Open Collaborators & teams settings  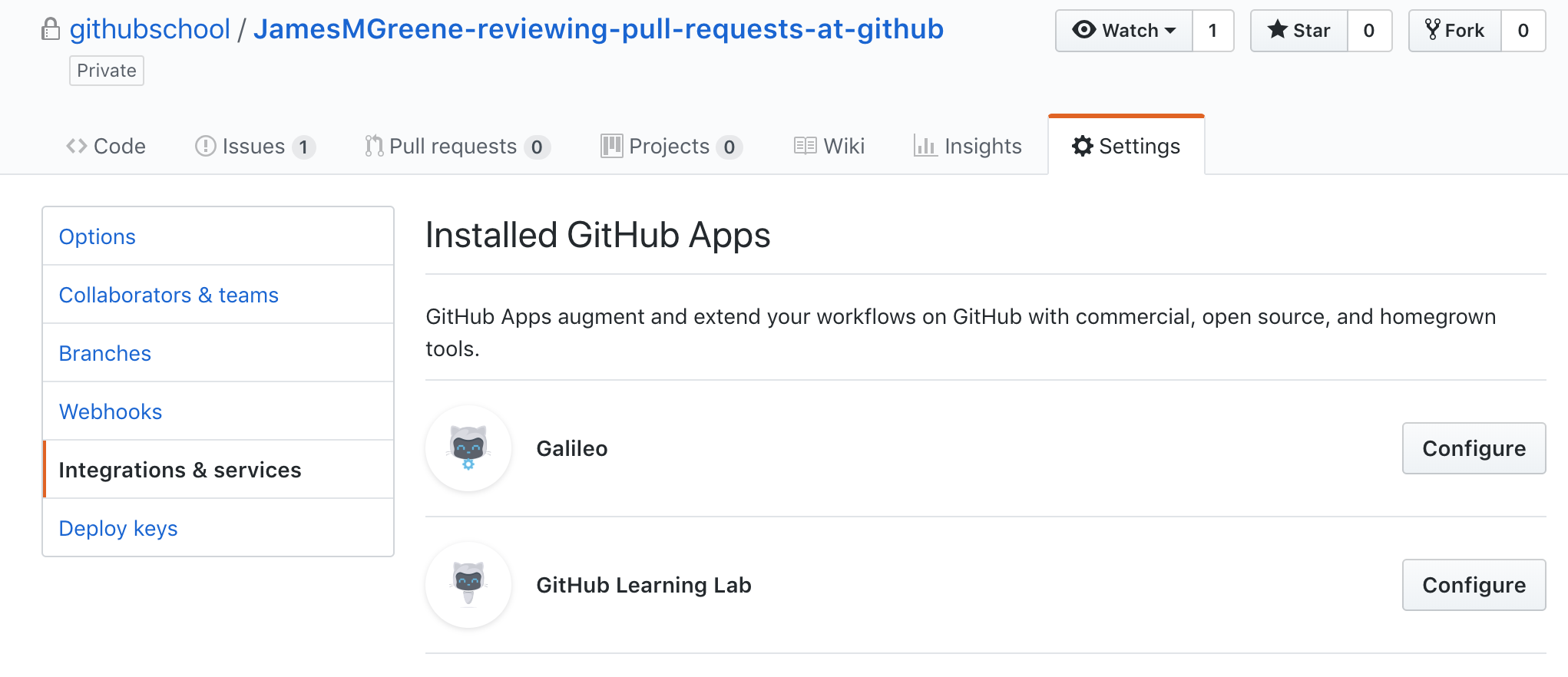point(218,295)
